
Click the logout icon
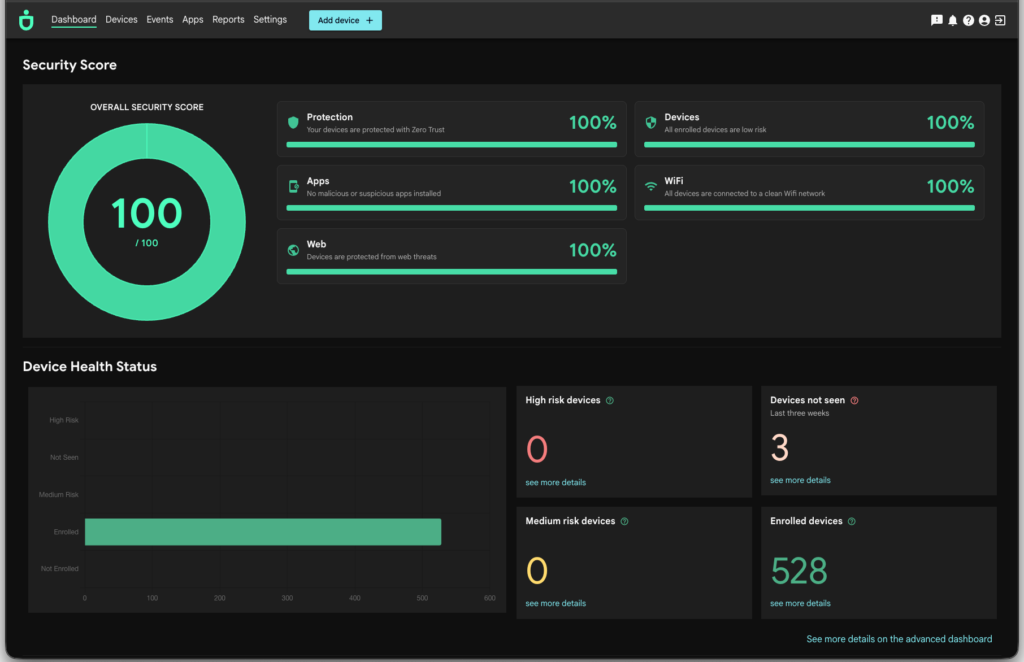pos(1000,20)
